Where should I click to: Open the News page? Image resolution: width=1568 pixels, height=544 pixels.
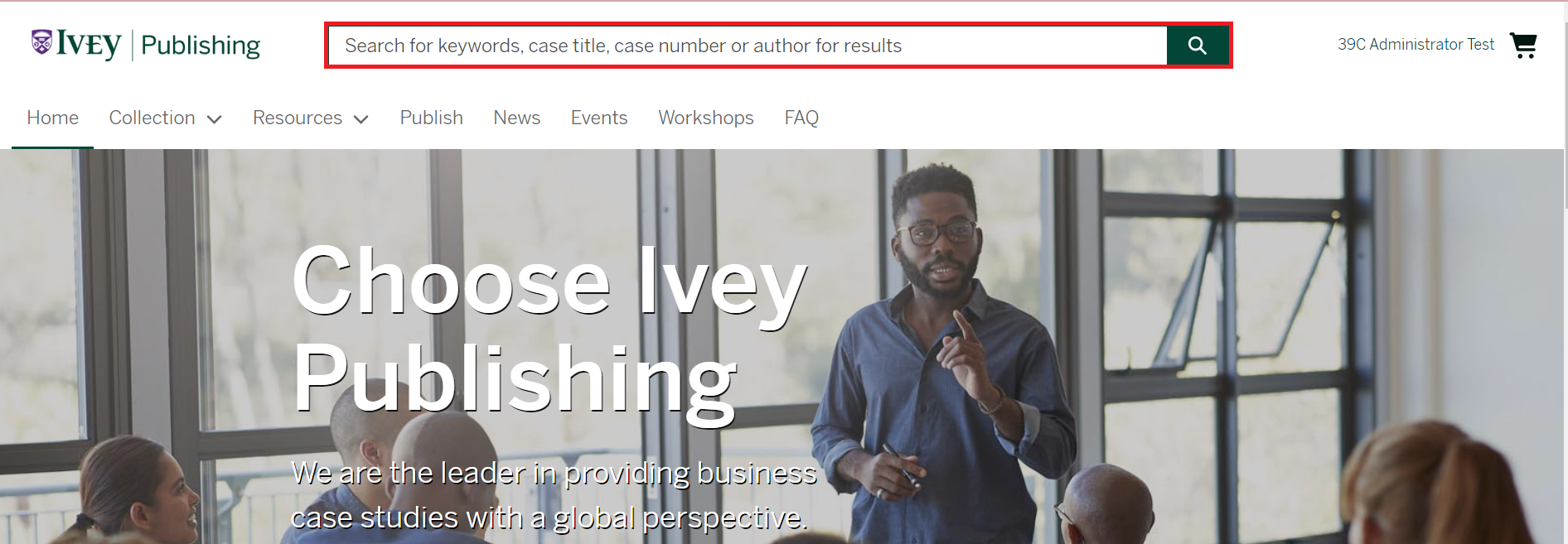click(516, 118)
